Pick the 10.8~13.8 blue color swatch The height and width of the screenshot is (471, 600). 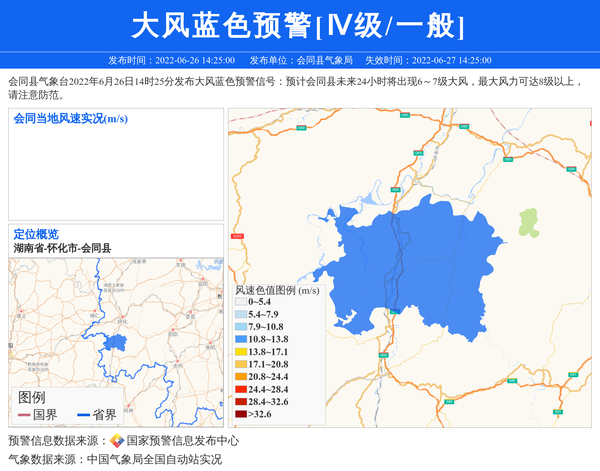click(241, 339)
